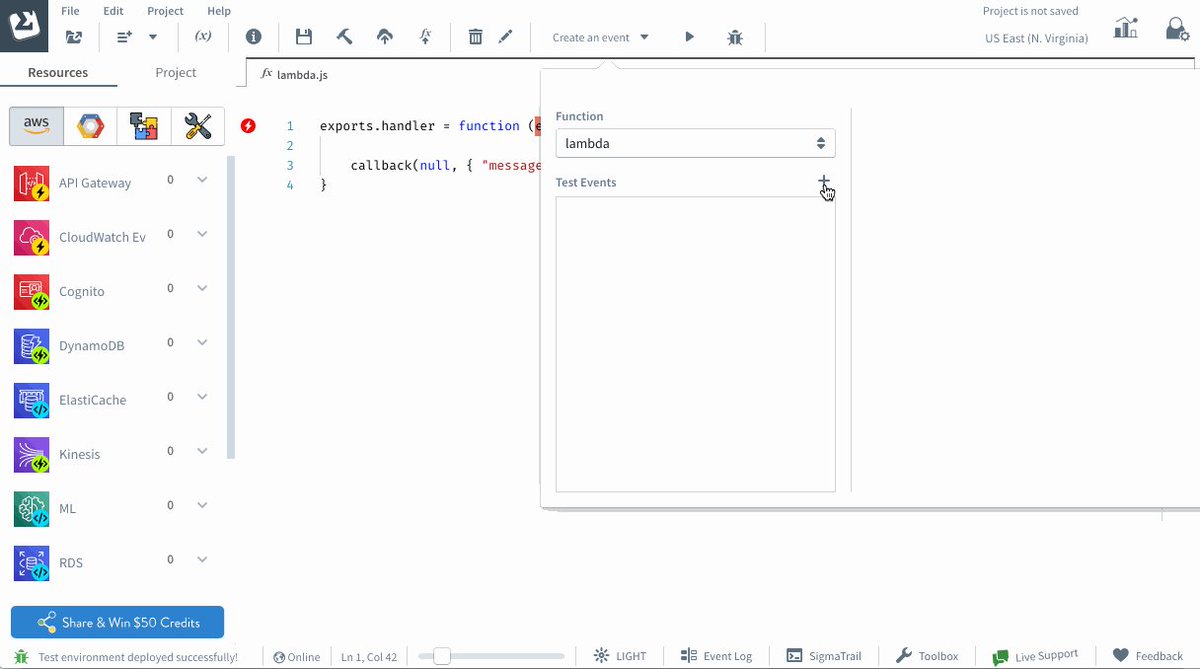
Task: Click the debug bug icon
Action: [x=735, y=38]
